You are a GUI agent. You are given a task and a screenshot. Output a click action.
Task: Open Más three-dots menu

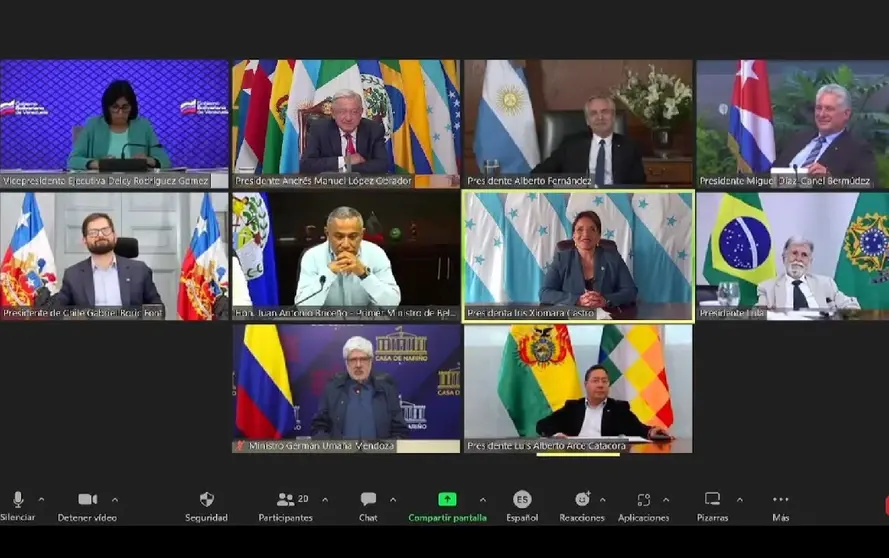(781, 499)
